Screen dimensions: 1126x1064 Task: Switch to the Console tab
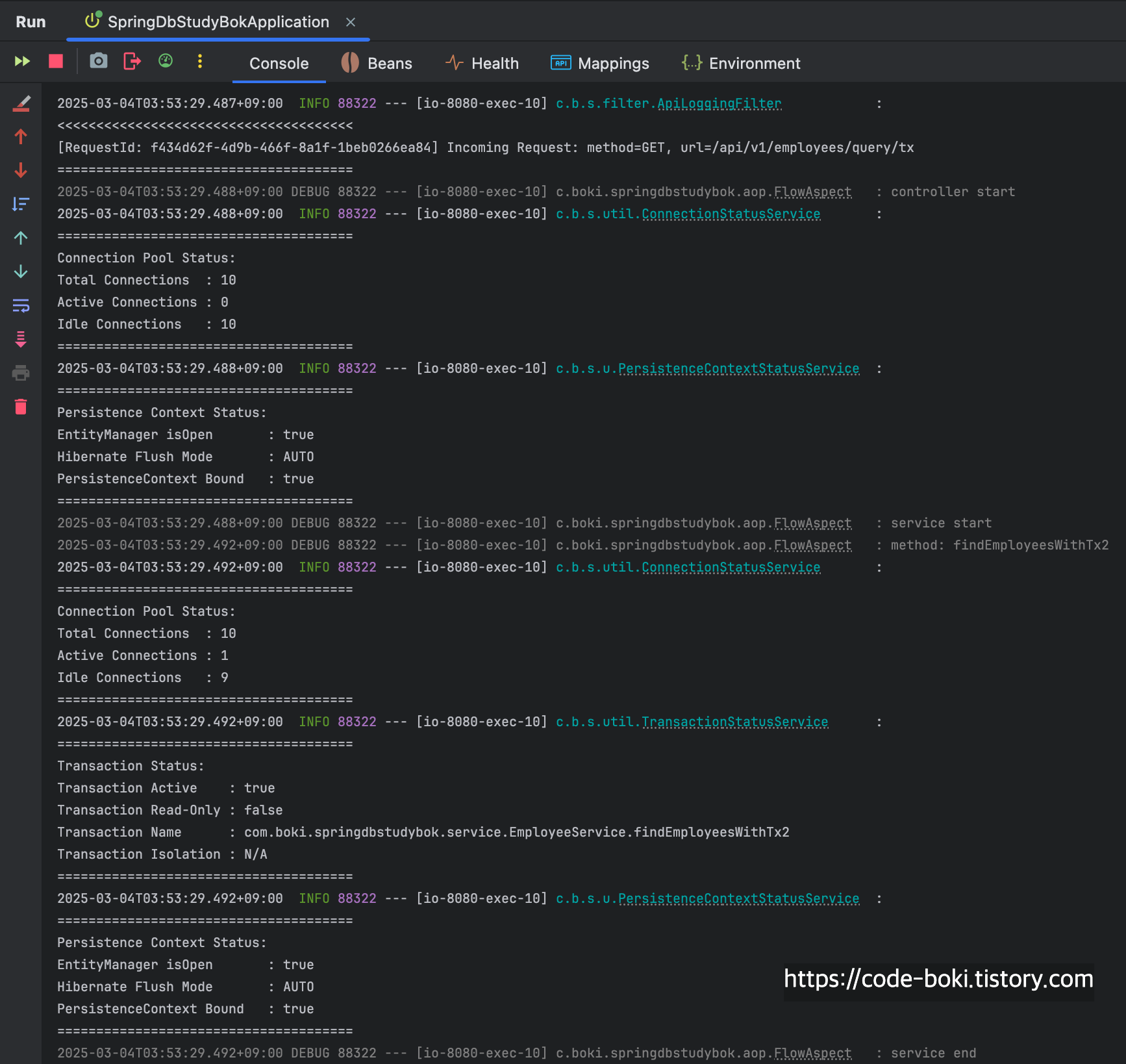279,64
